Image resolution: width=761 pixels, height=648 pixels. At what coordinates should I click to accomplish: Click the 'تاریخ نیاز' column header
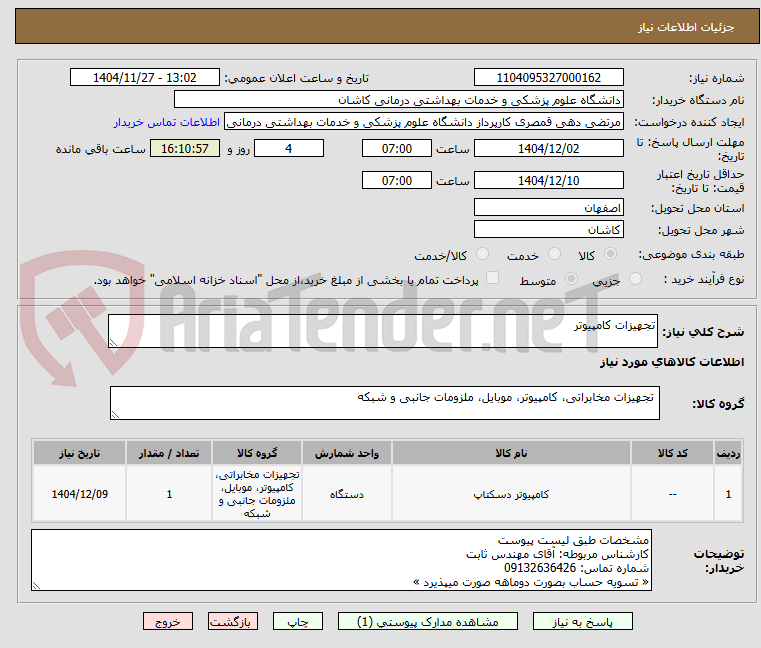coord(80,453)
